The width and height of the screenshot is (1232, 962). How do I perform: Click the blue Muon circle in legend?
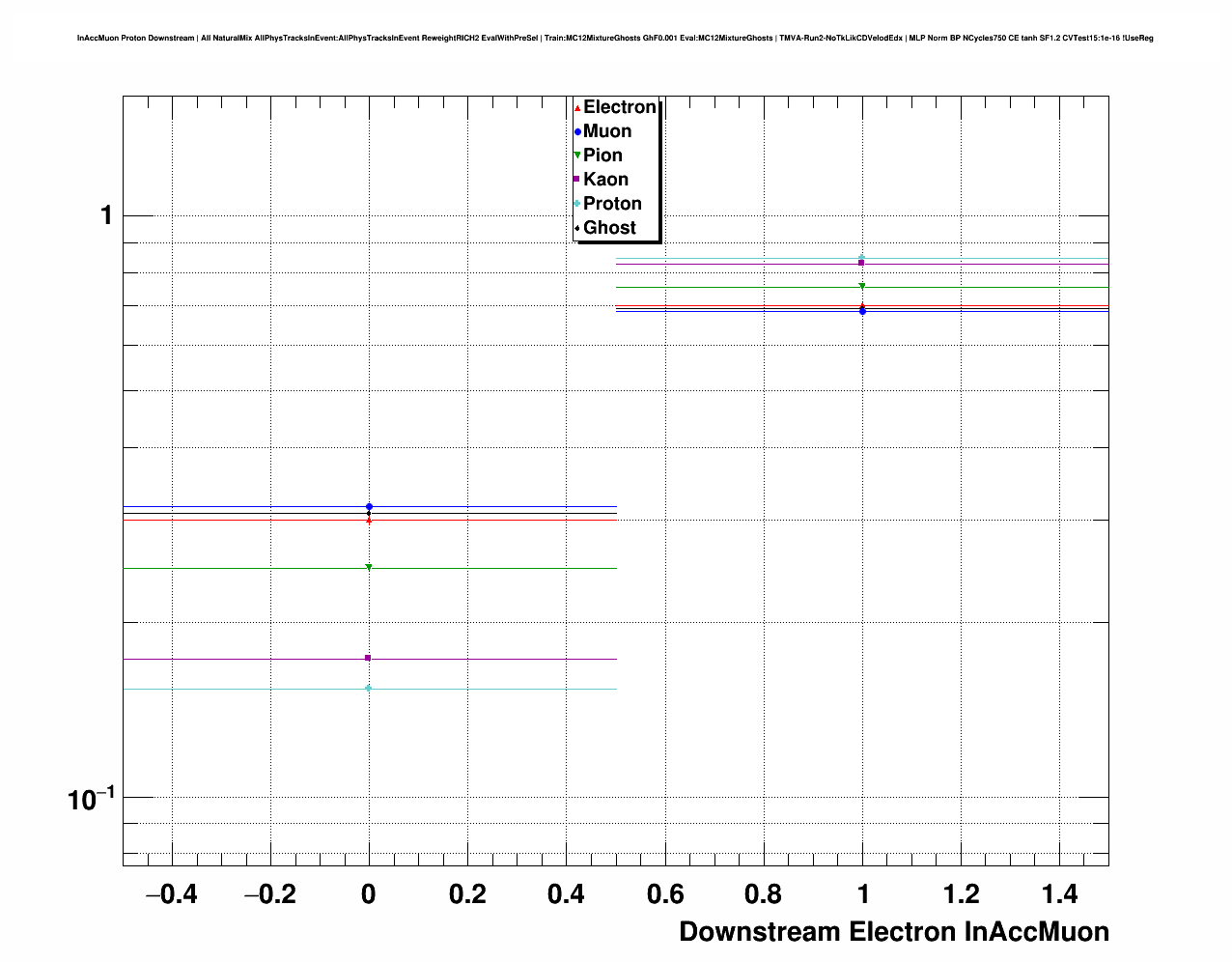[x=577, y=132]
